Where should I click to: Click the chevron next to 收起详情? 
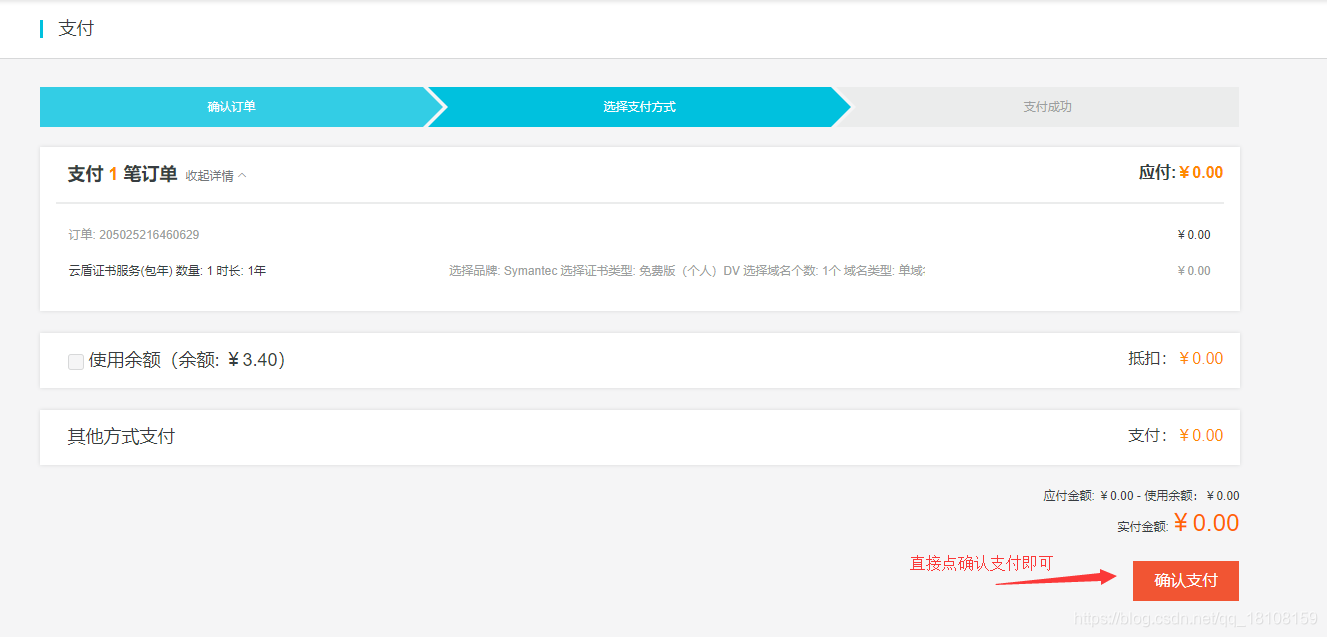point(240,173)
